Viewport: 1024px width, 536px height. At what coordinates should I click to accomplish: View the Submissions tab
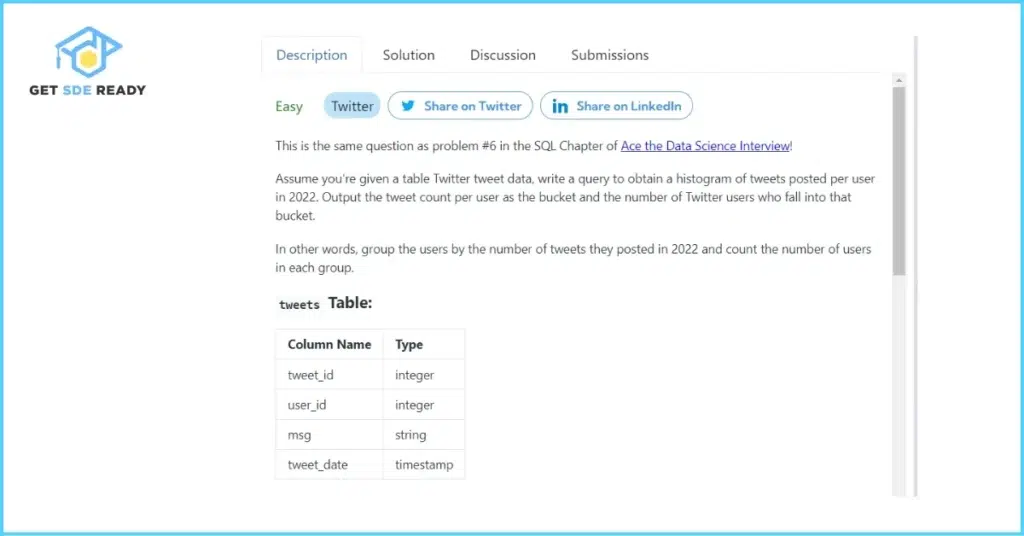[610, 55]
